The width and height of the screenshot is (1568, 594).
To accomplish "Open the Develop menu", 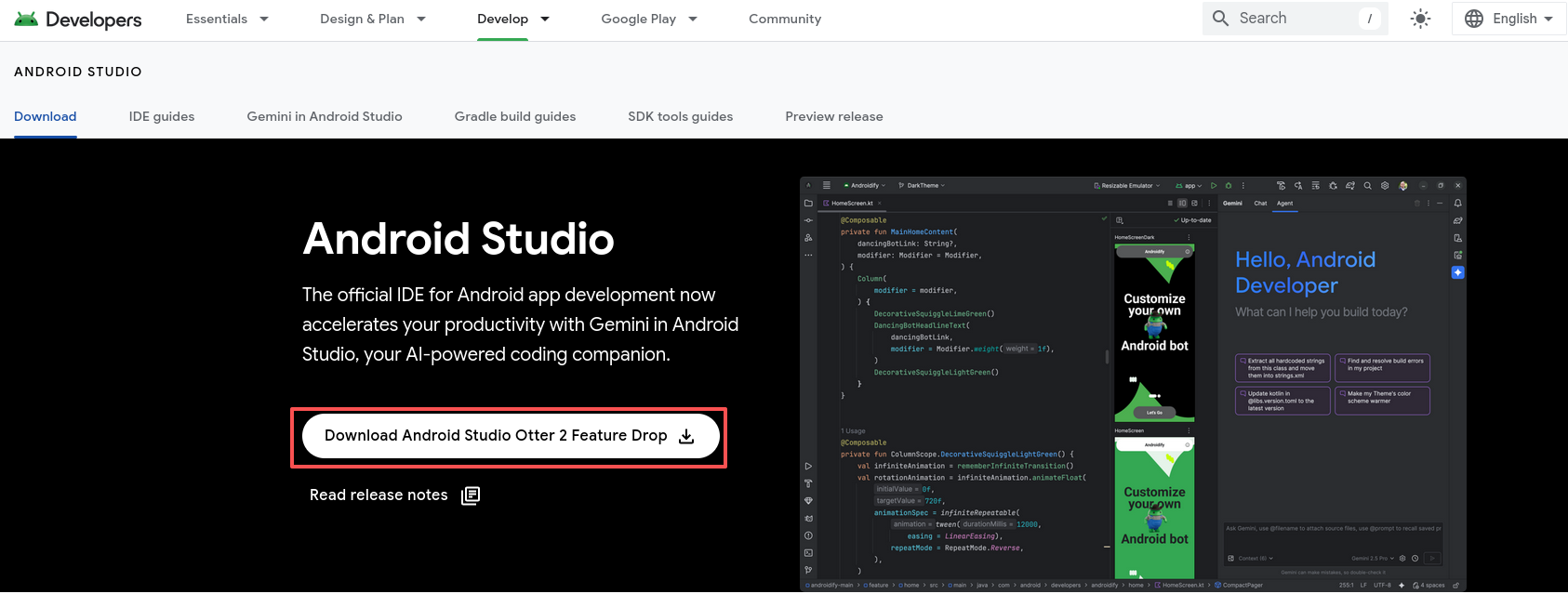I will 502,19.
